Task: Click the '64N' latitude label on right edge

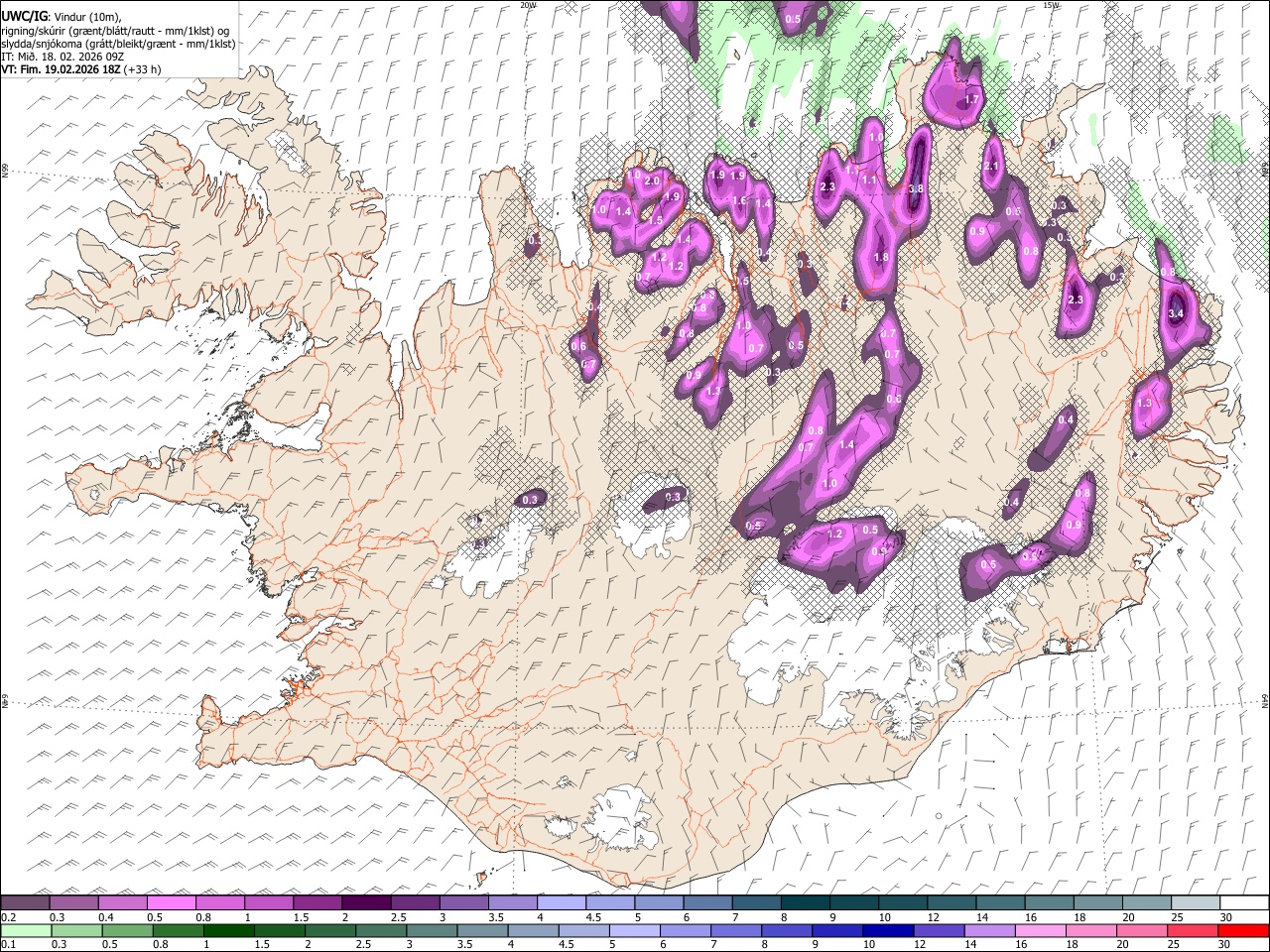Action: [1265, 702]
